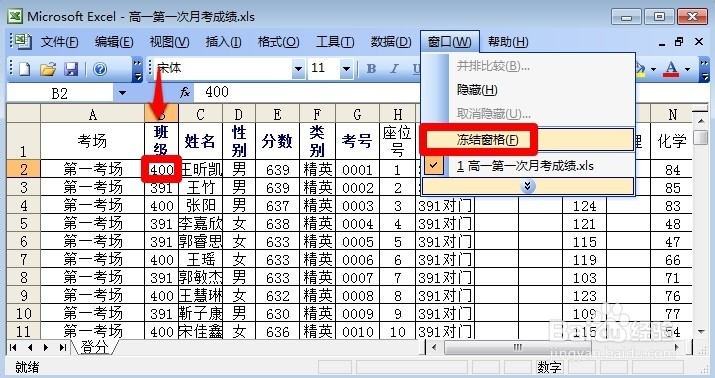This screenshot has width=715, height=378.
Task: Select column N header
Action: click(x=673, y=114)
